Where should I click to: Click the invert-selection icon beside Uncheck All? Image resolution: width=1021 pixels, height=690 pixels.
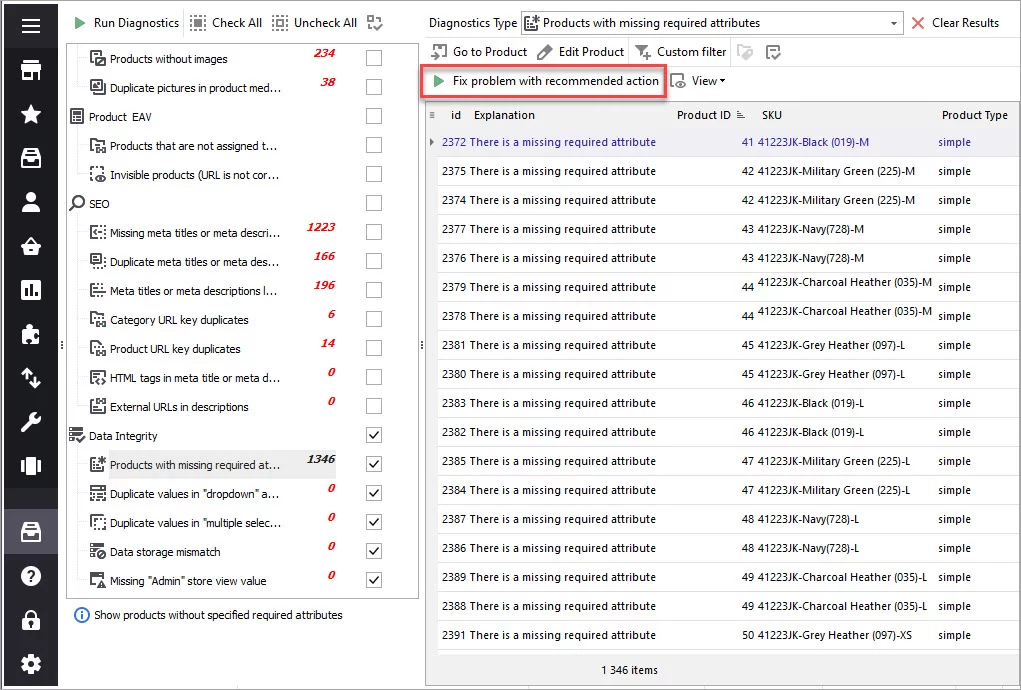click(x=374, y=23)
